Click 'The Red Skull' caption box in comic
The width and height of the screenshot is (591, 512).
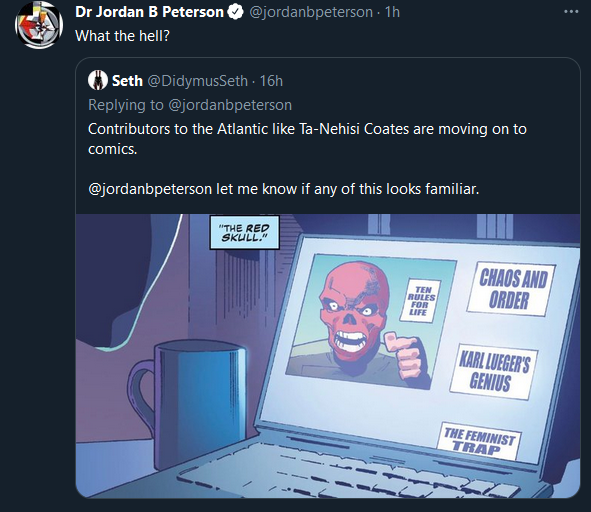245,233
